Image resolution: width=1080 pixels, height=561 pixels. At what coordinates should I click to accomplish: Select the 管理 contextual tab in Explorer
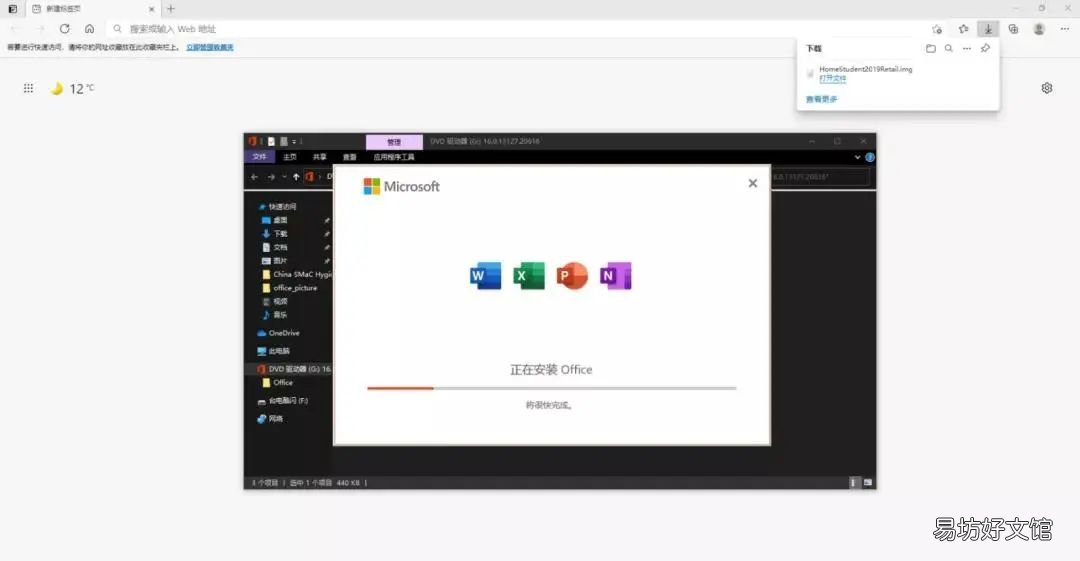[394, 142]
